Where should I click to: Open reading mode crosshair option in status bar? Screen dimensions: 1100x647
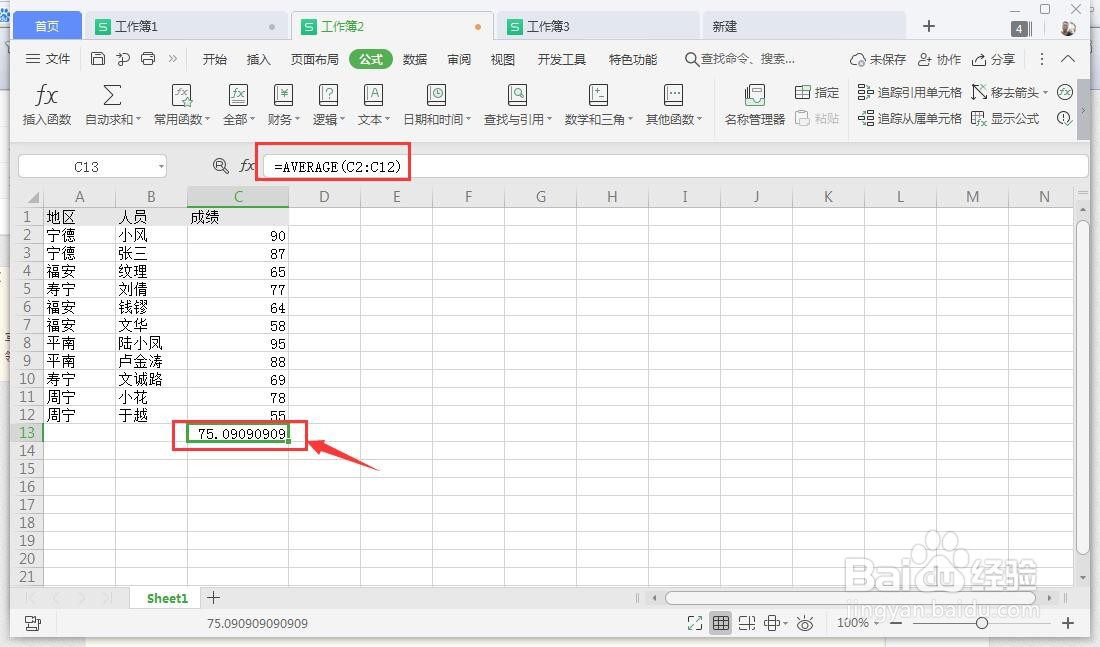pos(775,622)
